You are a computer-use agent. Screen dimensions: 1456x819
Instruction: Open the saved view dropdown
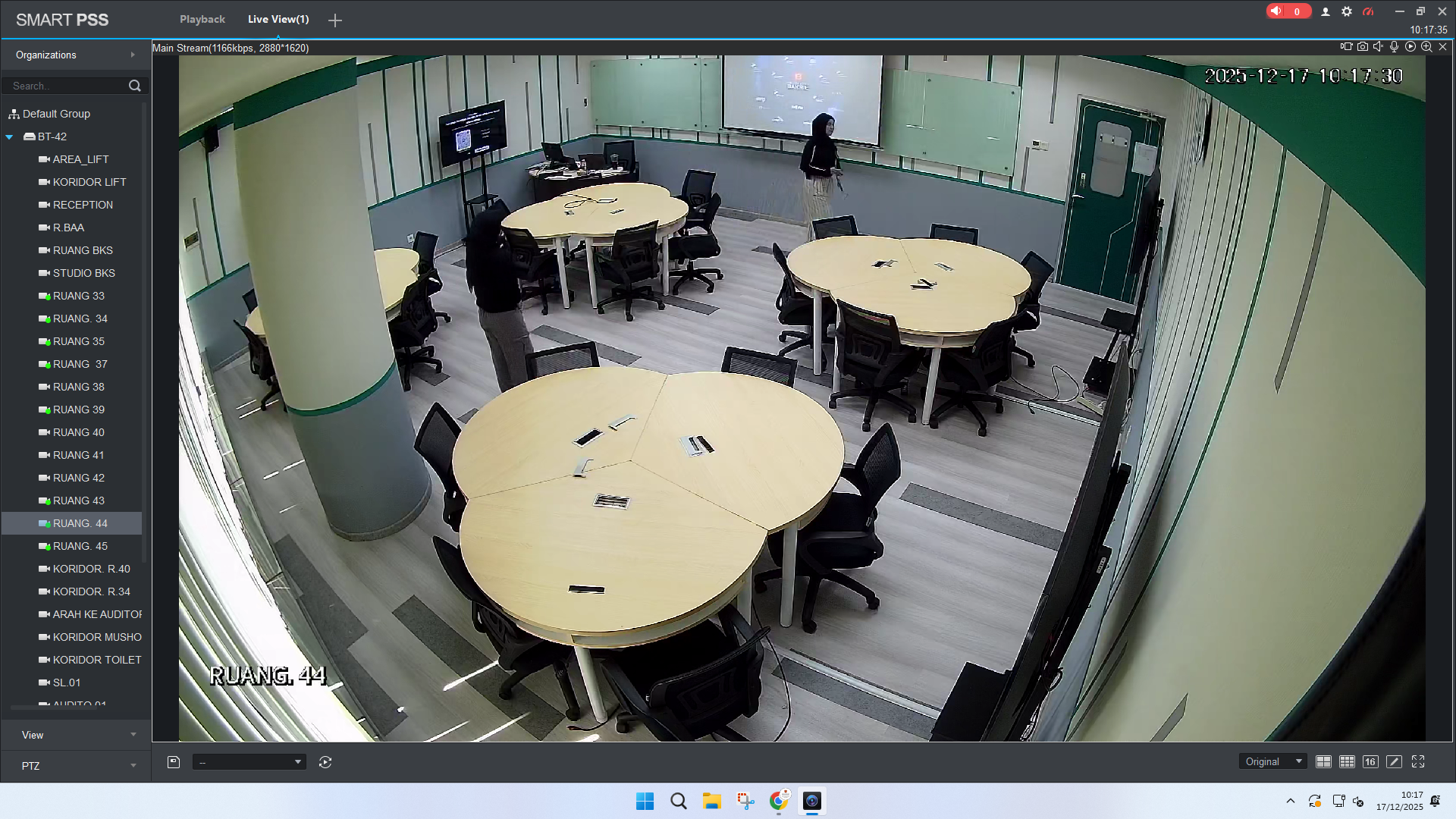tap(249, 762)
